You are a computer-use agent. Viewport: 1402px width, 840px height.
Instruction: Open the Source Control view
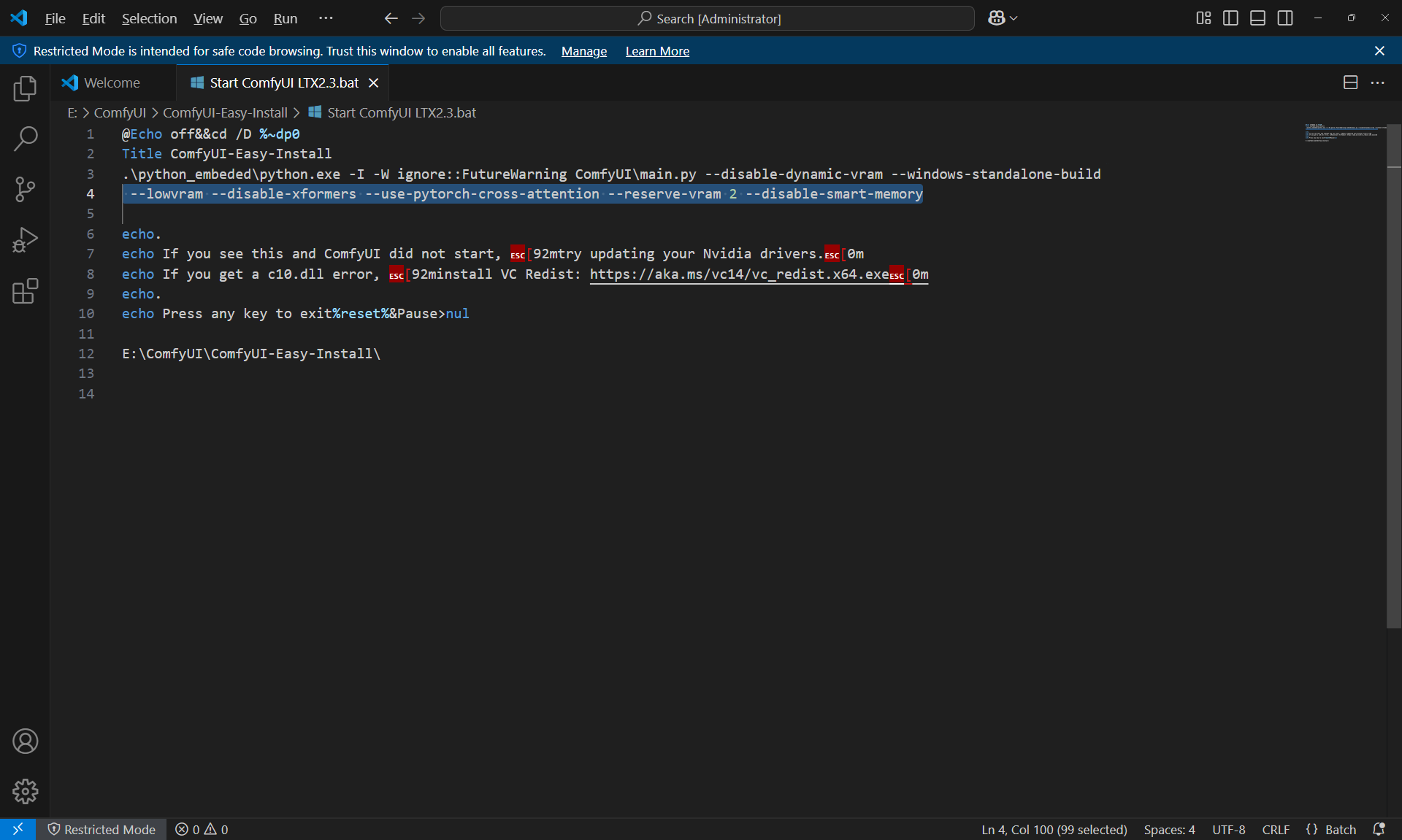point(25,190)
